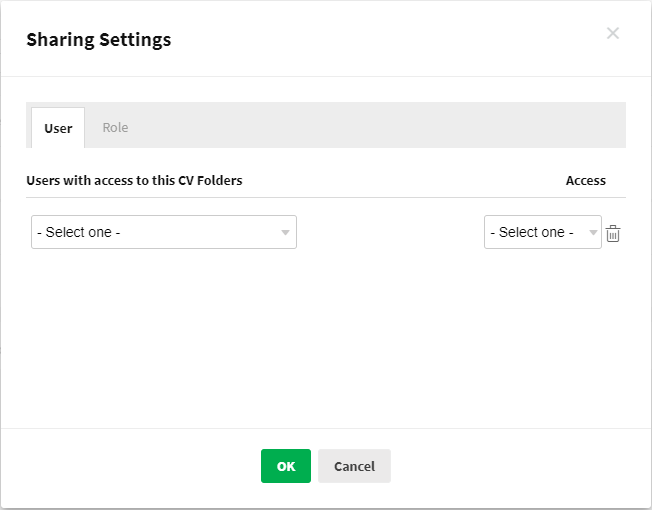Switch to the Role tab
This screenshot has width=652, height=510.
pyautogui.click(x=115, y=128)
